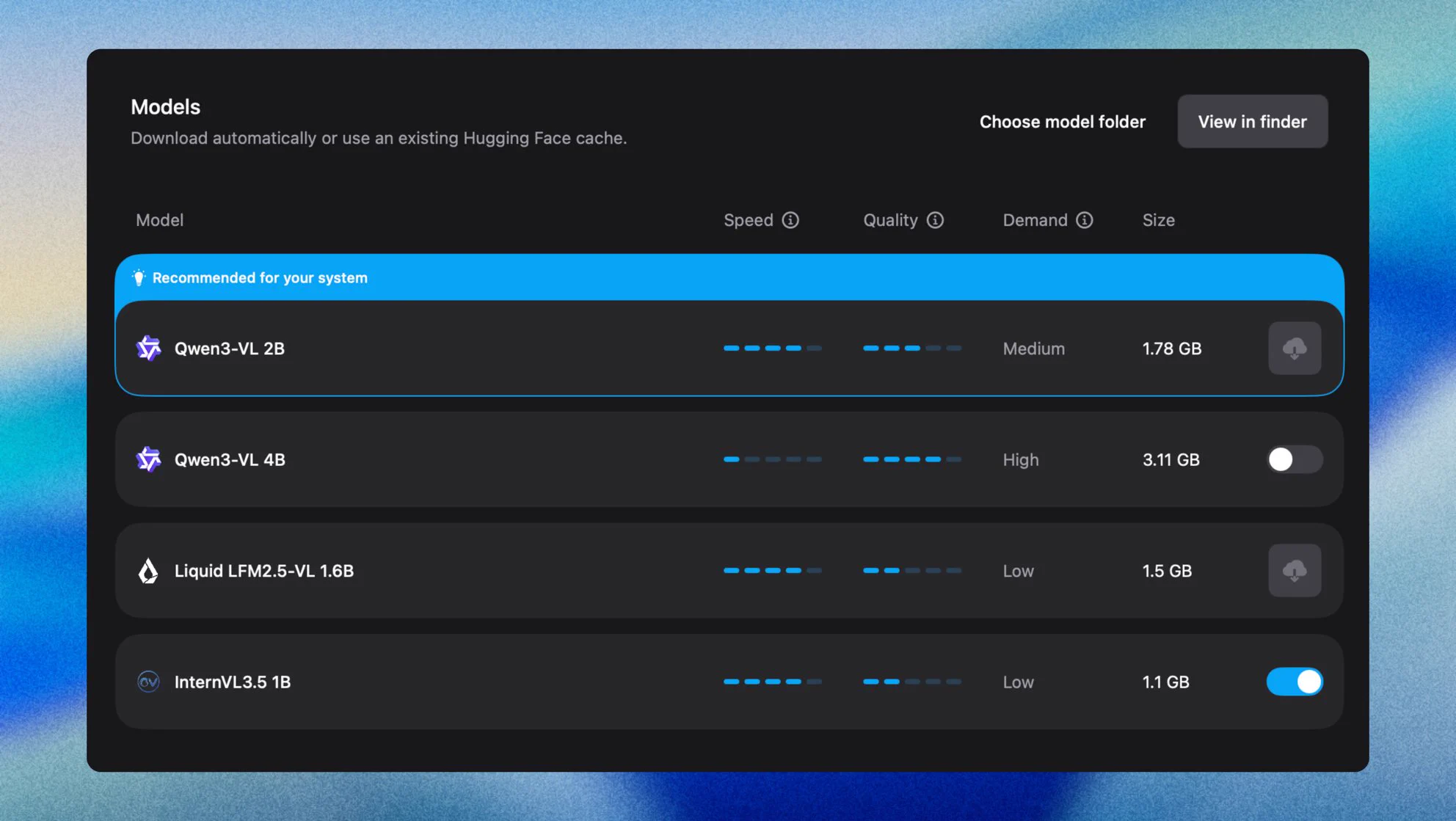Click the Quality rating bar for InternVL3.5 1B

pyautogui.click(x=912, y=682)
